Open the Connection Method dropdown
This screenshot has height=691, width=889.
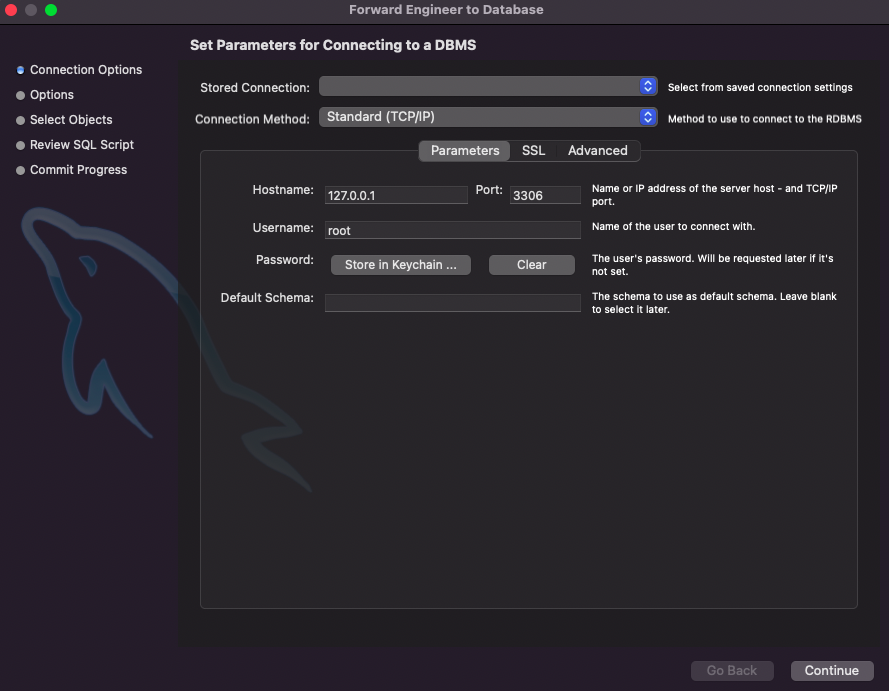[x=488, y=117]
